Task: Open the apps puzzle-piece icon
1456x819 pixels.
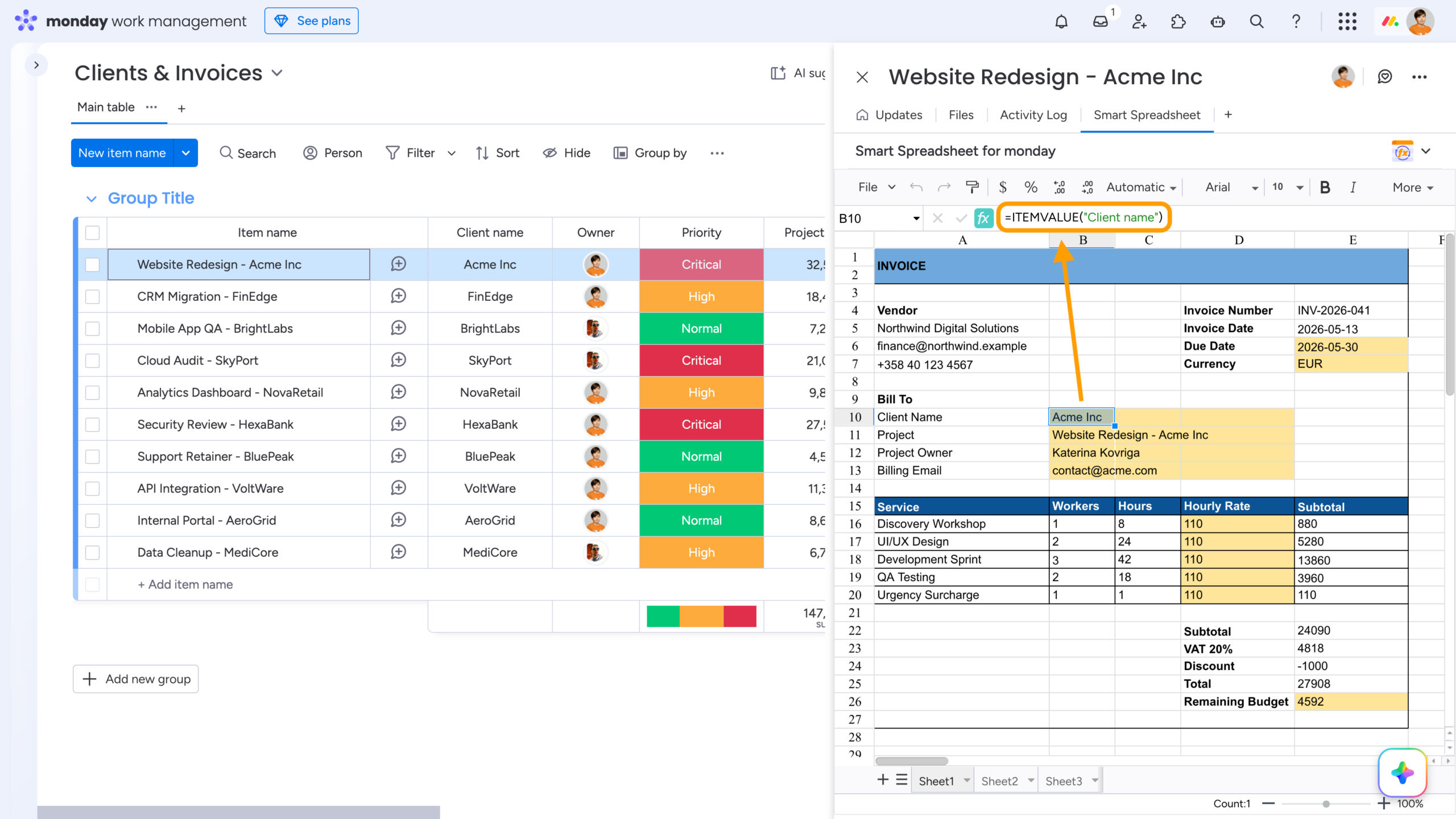Action: (x=1178, y=22)
